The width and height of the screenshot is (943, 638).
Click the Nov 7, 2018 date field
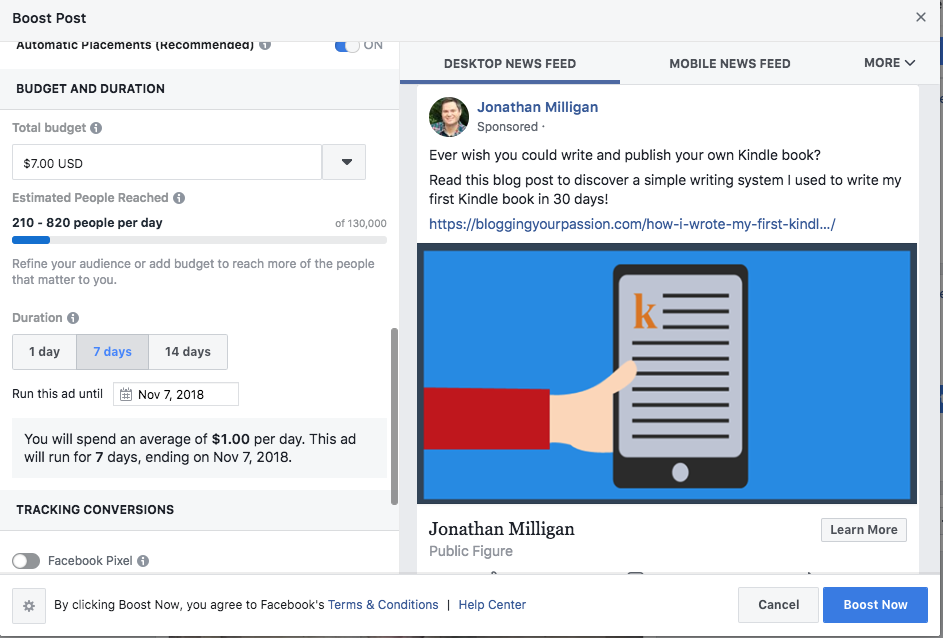point(176,394)
